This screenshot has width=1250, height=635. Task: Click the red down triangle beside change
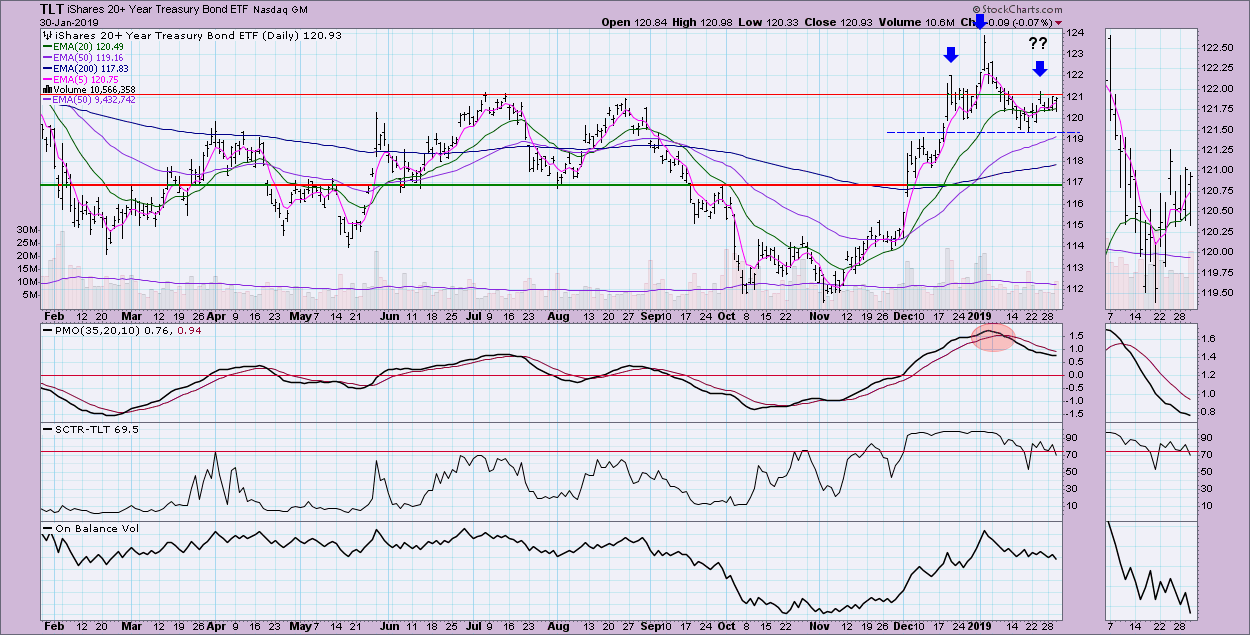tap(1059, 23)
